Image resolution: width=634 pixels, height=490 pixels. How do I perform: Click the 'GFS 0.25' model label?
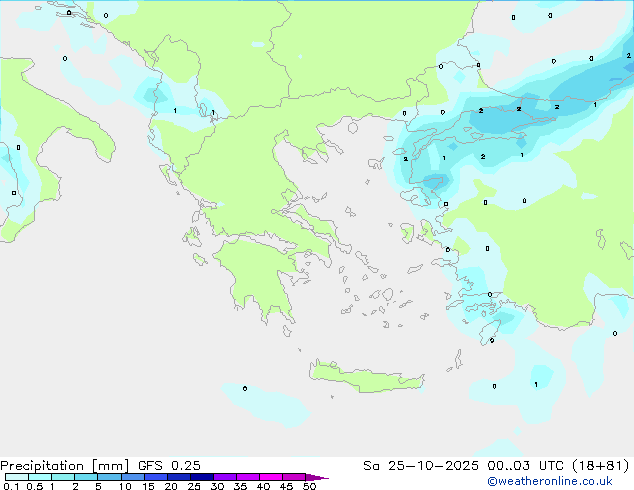[169, 466]
